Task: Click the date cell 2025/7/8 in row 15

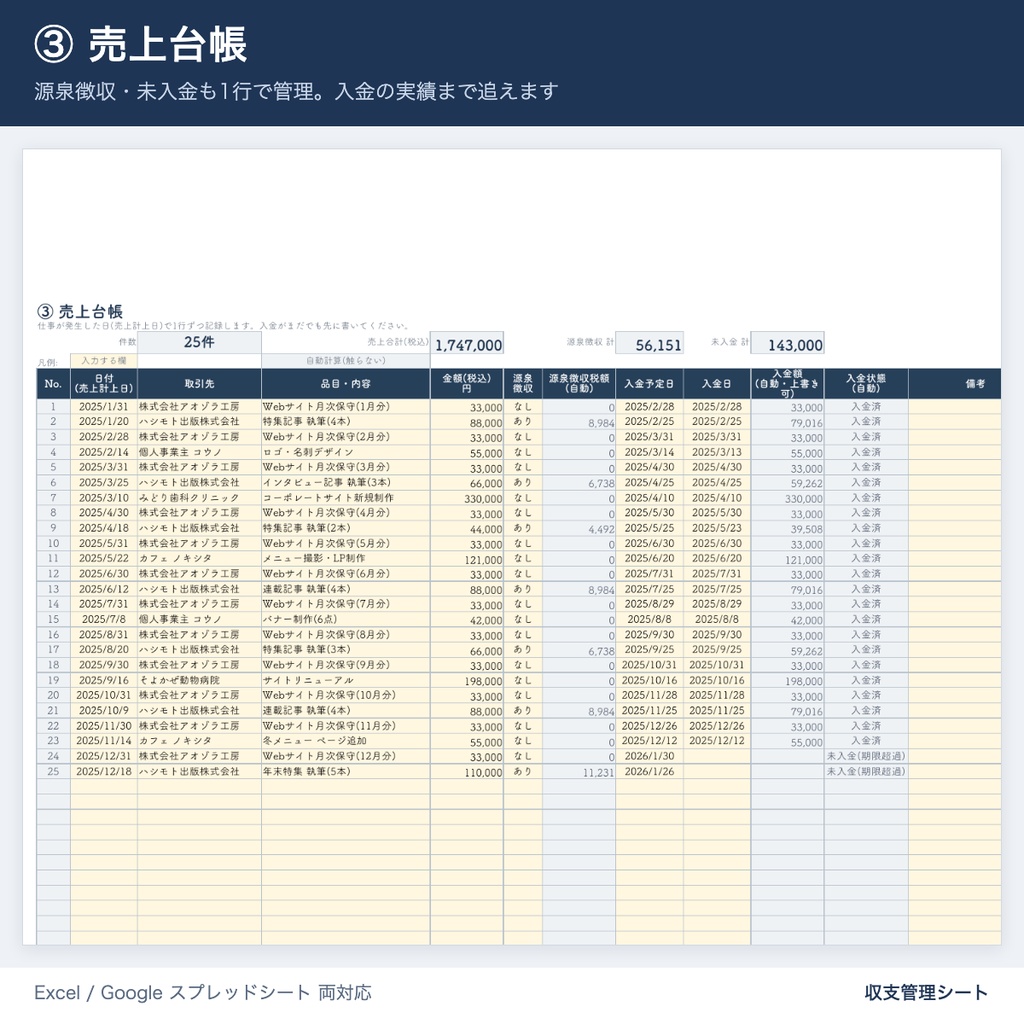Action: point(104,619)
